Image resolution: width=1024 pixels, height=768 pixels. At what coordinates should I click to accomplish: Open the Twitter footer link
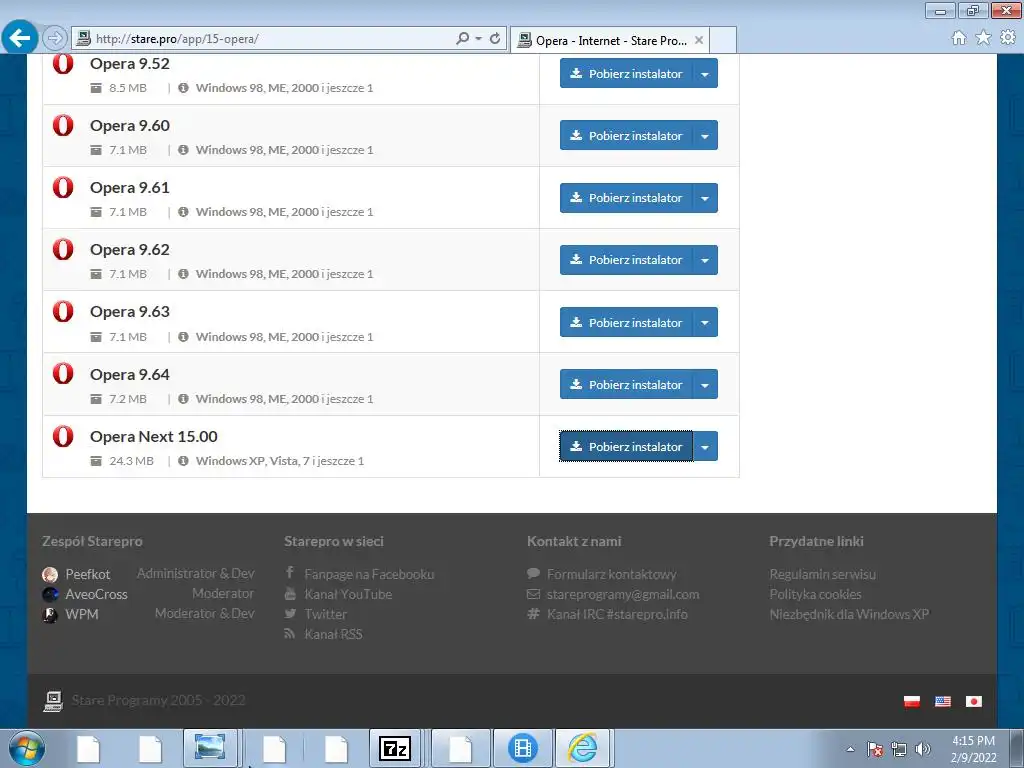click(325, 614)
